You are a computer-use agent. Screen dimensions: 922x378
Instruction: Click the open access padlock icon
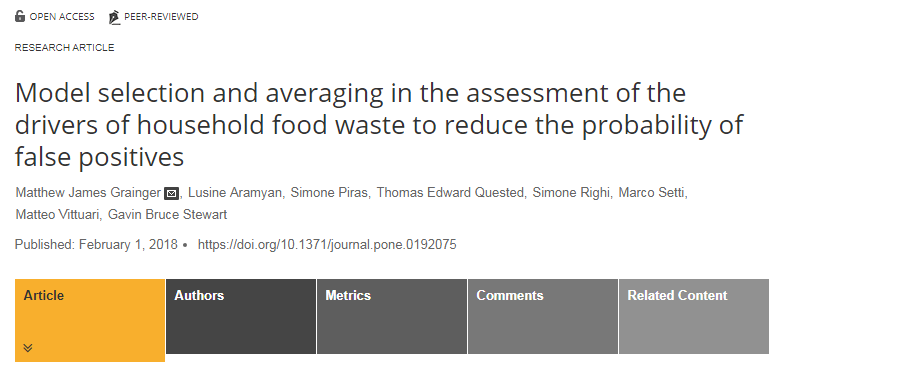20,16
